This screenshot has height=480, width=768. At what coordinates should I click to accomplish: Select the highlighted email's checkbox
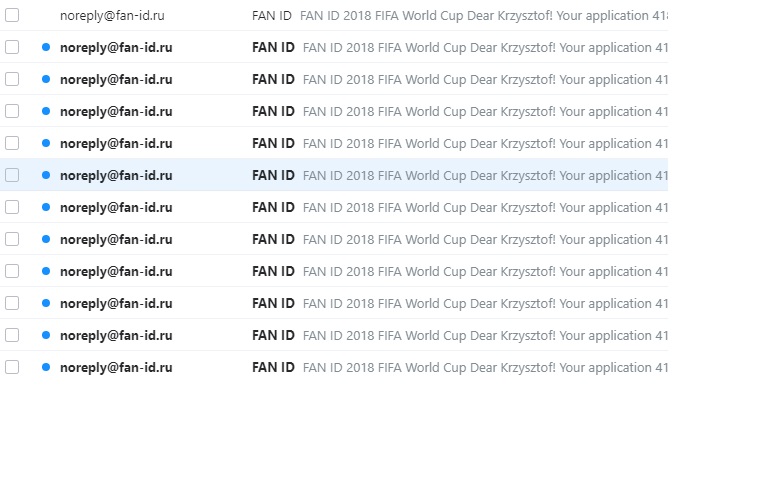click(12, 175)
